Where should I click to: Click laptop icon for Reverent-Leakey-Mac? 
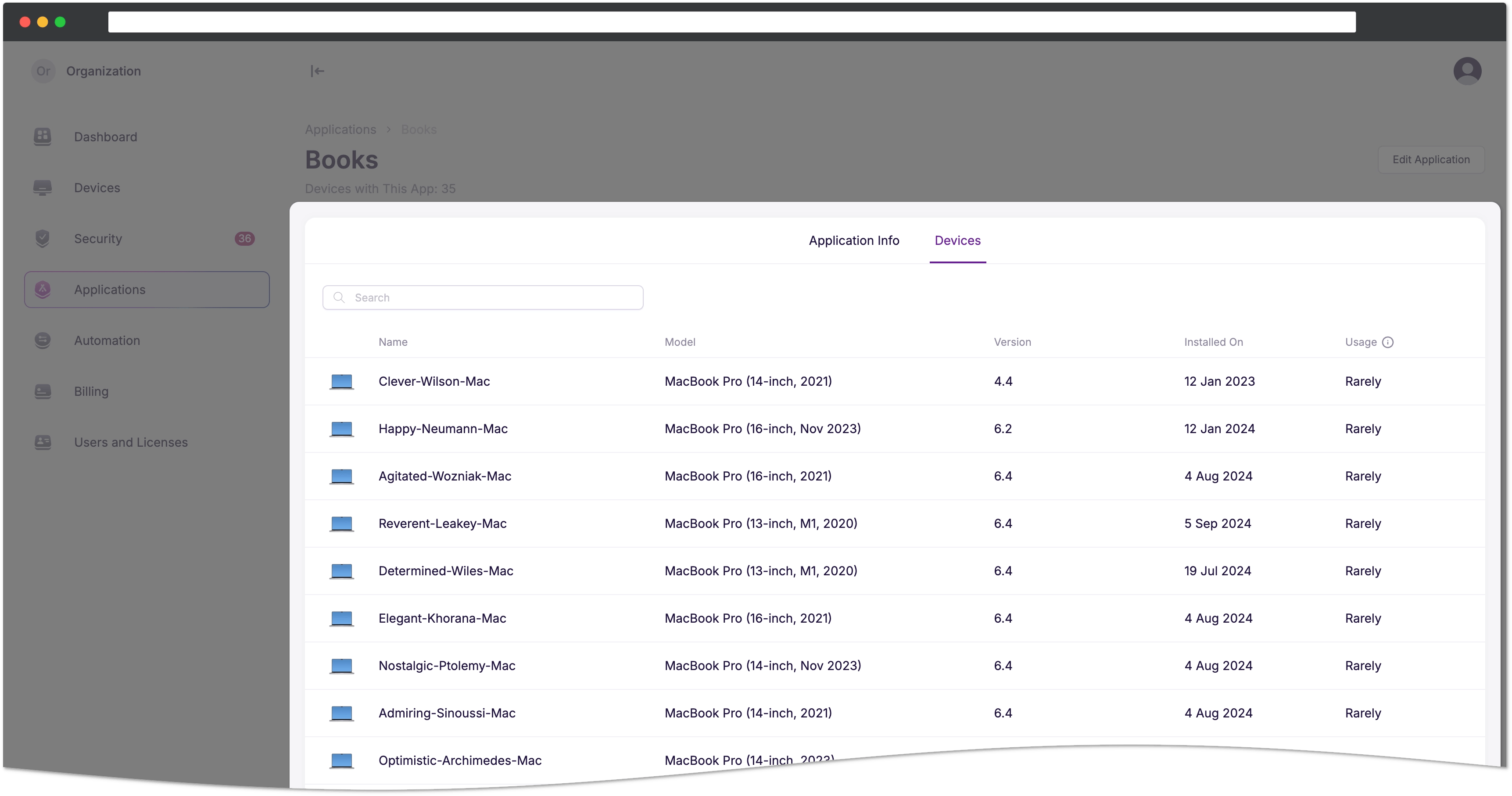342,523
